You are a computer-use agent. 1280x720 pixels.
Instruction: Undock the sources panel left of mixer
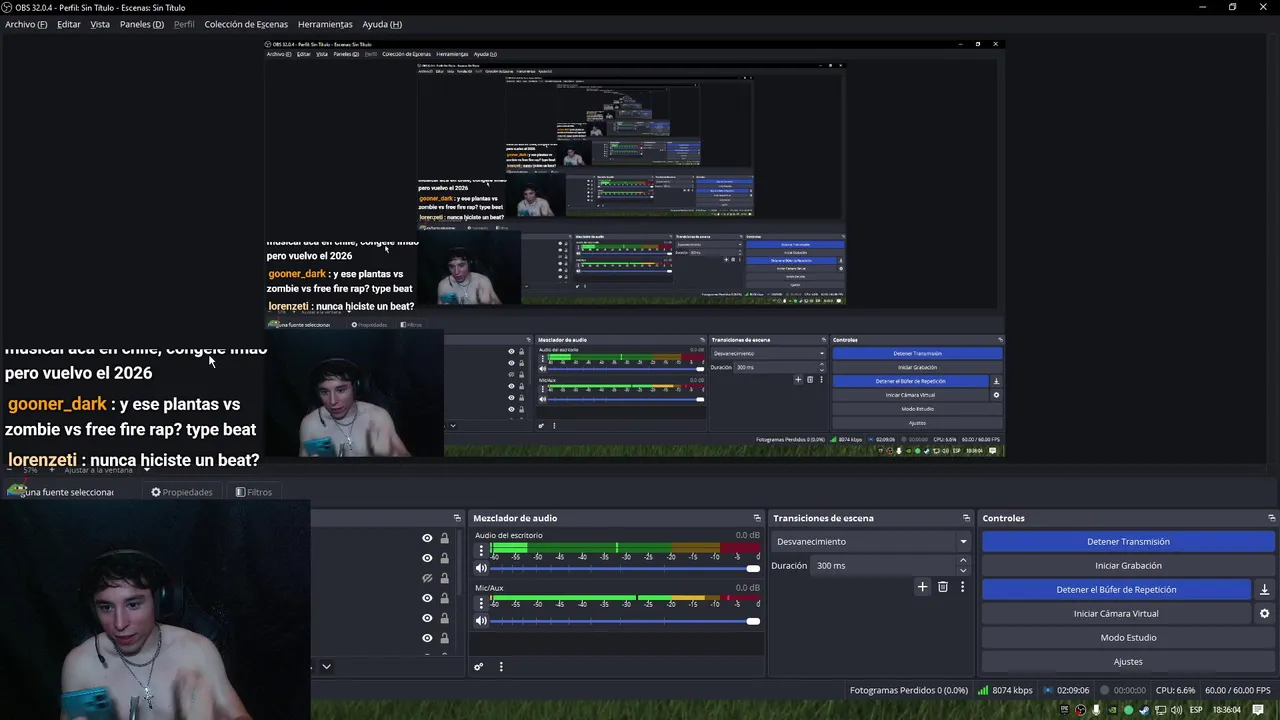[457, 518]
